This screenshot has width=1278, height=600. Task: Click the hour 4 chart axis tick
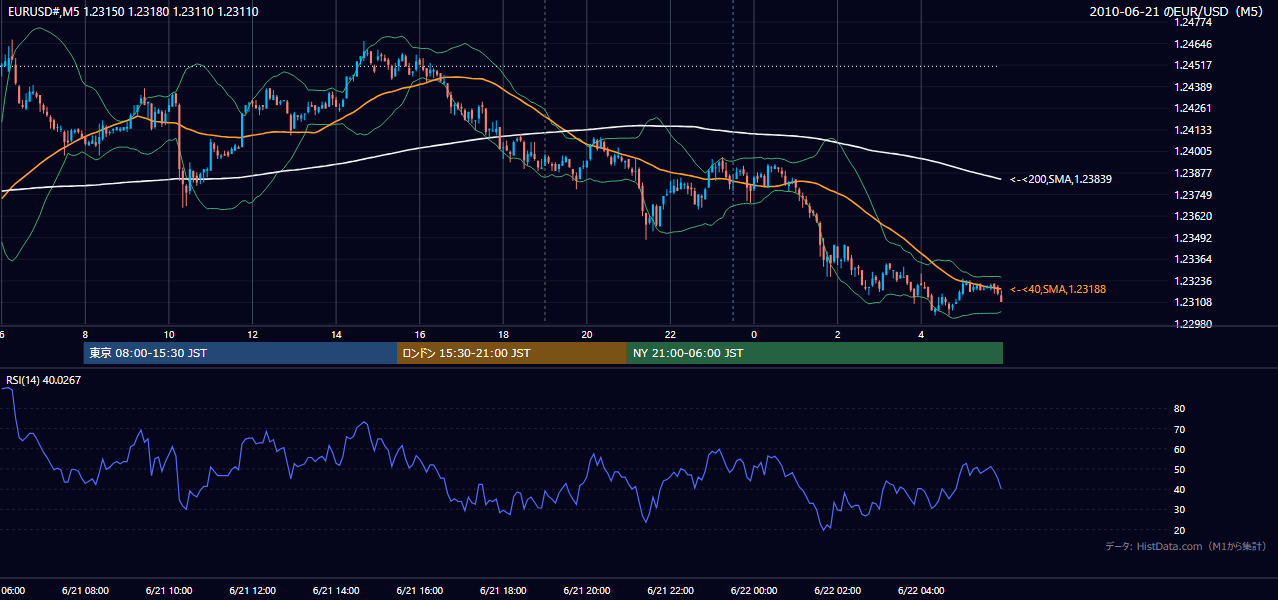[x=921, y=335]
